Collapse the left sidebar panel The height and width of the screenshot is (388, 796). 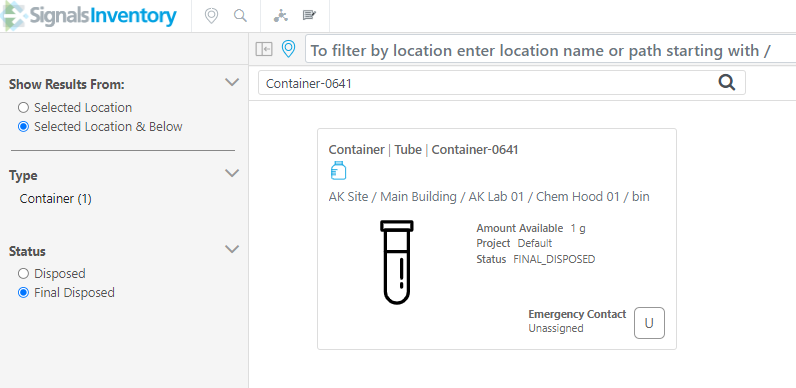point(264,49)
